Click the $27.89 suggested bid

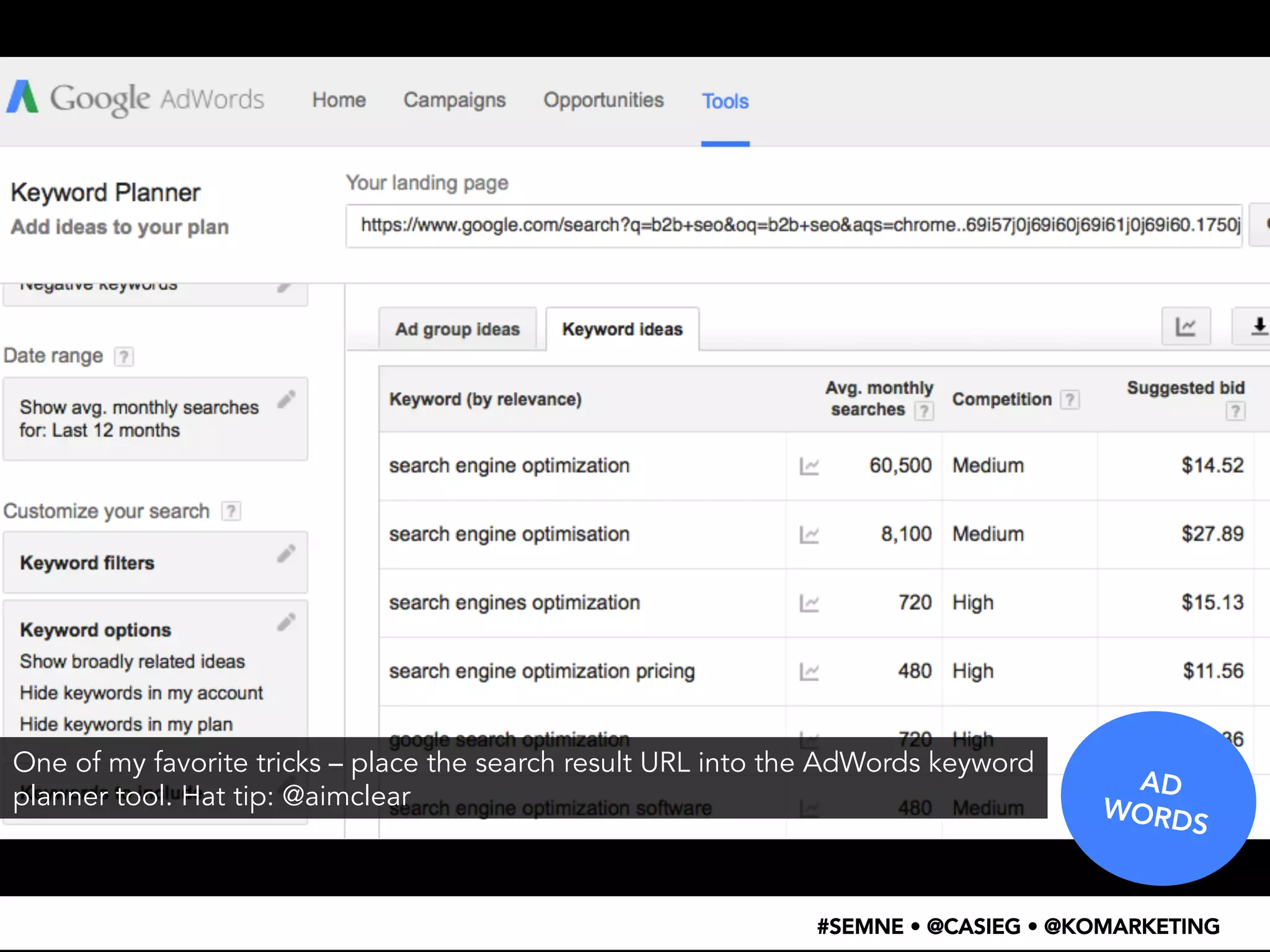click(x=1212, y=534)
